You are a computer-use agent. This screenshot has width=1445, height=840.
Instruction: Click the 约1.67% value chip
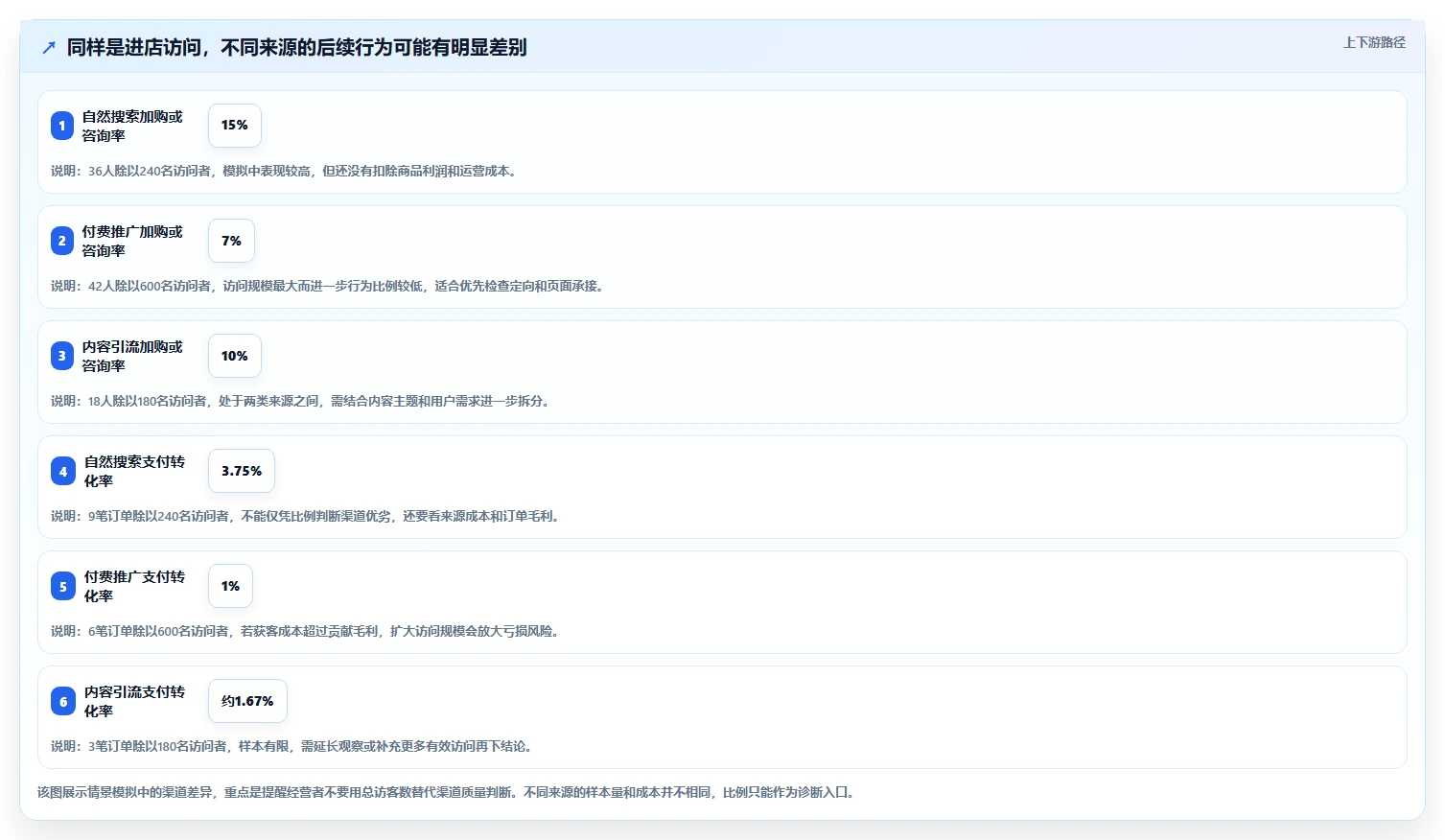pyautogui.click(x=247, y=701)
